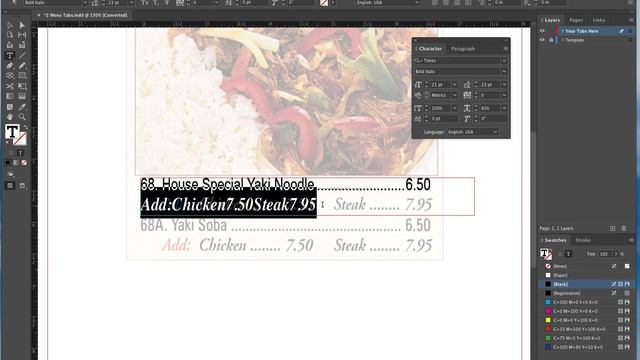The height and width of the screenshot is (360, 640).
Task: Click font size stepper arrows in Character panel
Action: [x=427, y=84]
